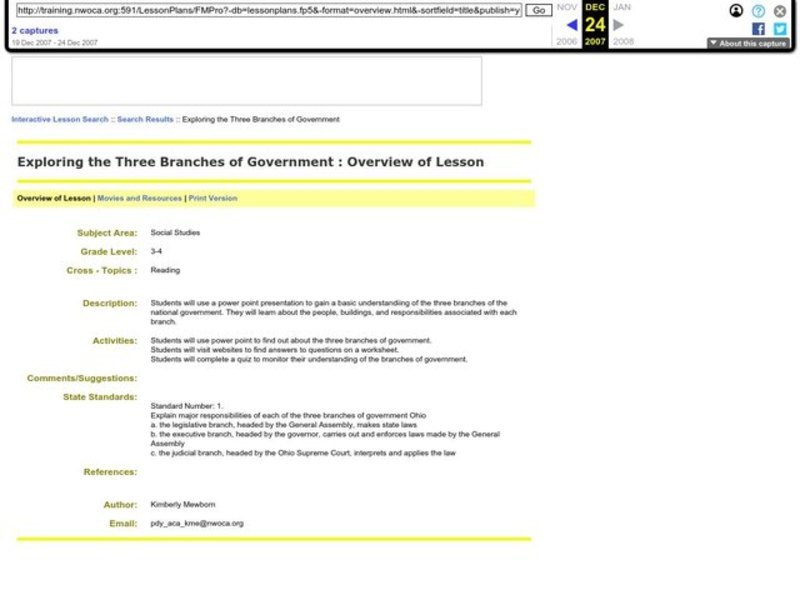Go to next capture with gray arrow
Viewport: 800px width, 600px height.
[617, 24]
